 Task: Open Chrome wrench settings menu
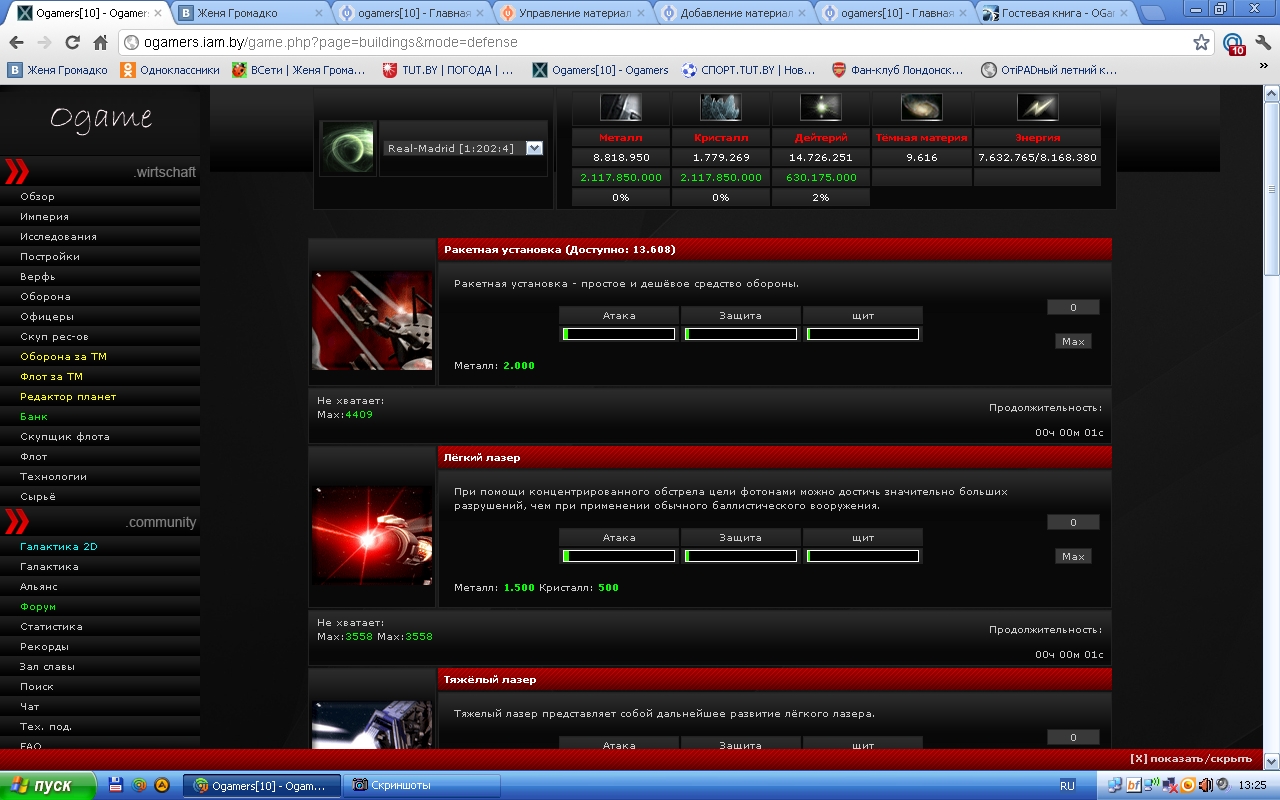coord(1263,43)
